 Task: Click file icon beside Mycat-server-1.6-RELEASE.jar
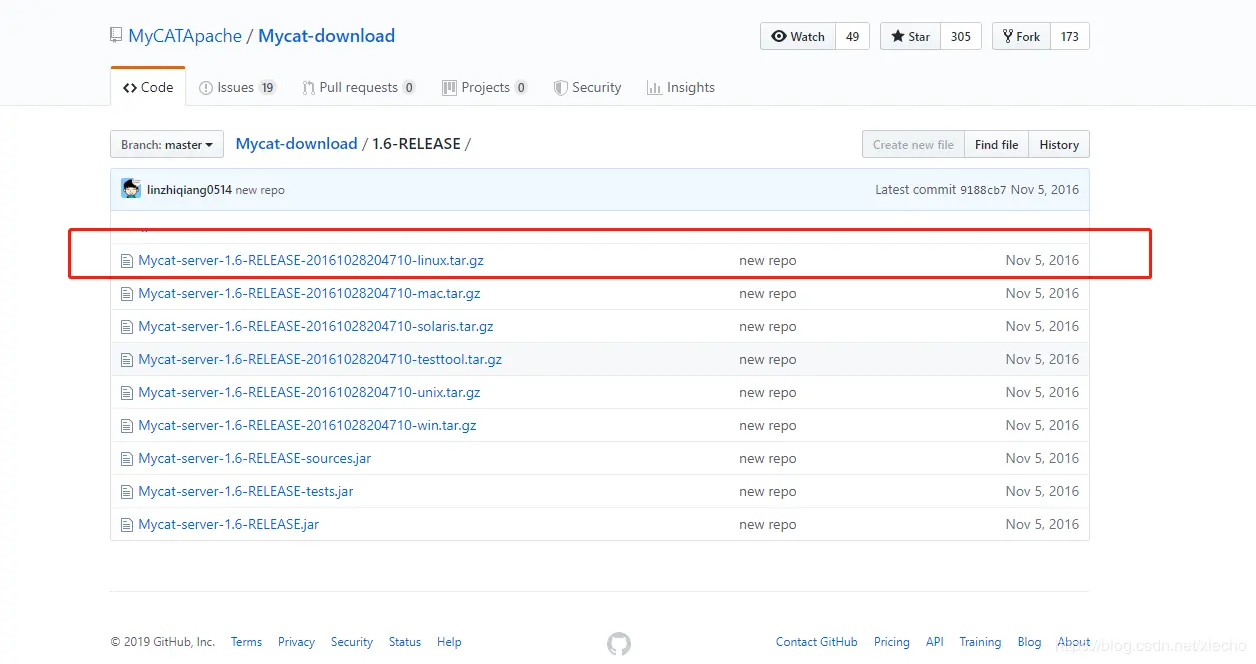126,525
